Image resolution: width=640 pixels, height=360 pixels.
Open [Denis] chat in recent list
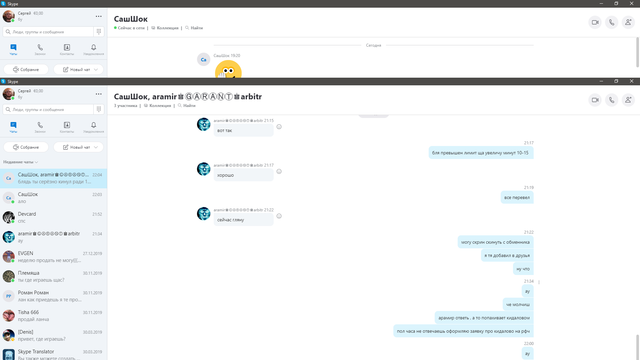[53, 335]
